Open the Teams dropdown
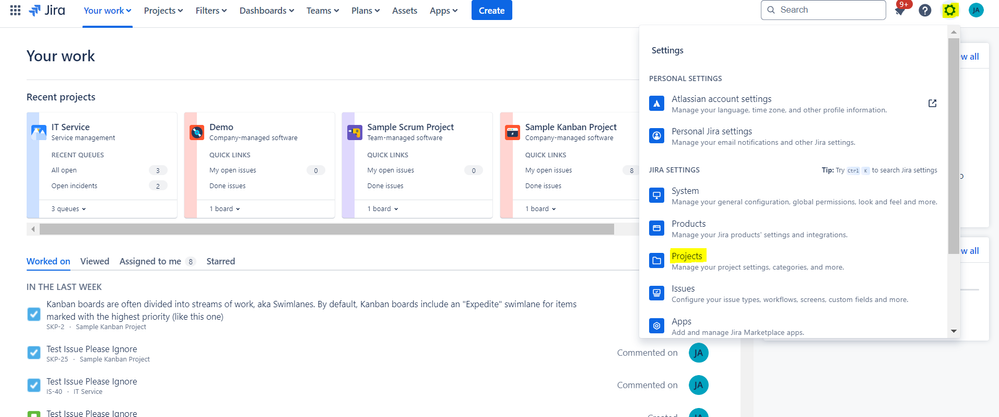999x417 pixels. pyautogui.click(x=322, y=11)
